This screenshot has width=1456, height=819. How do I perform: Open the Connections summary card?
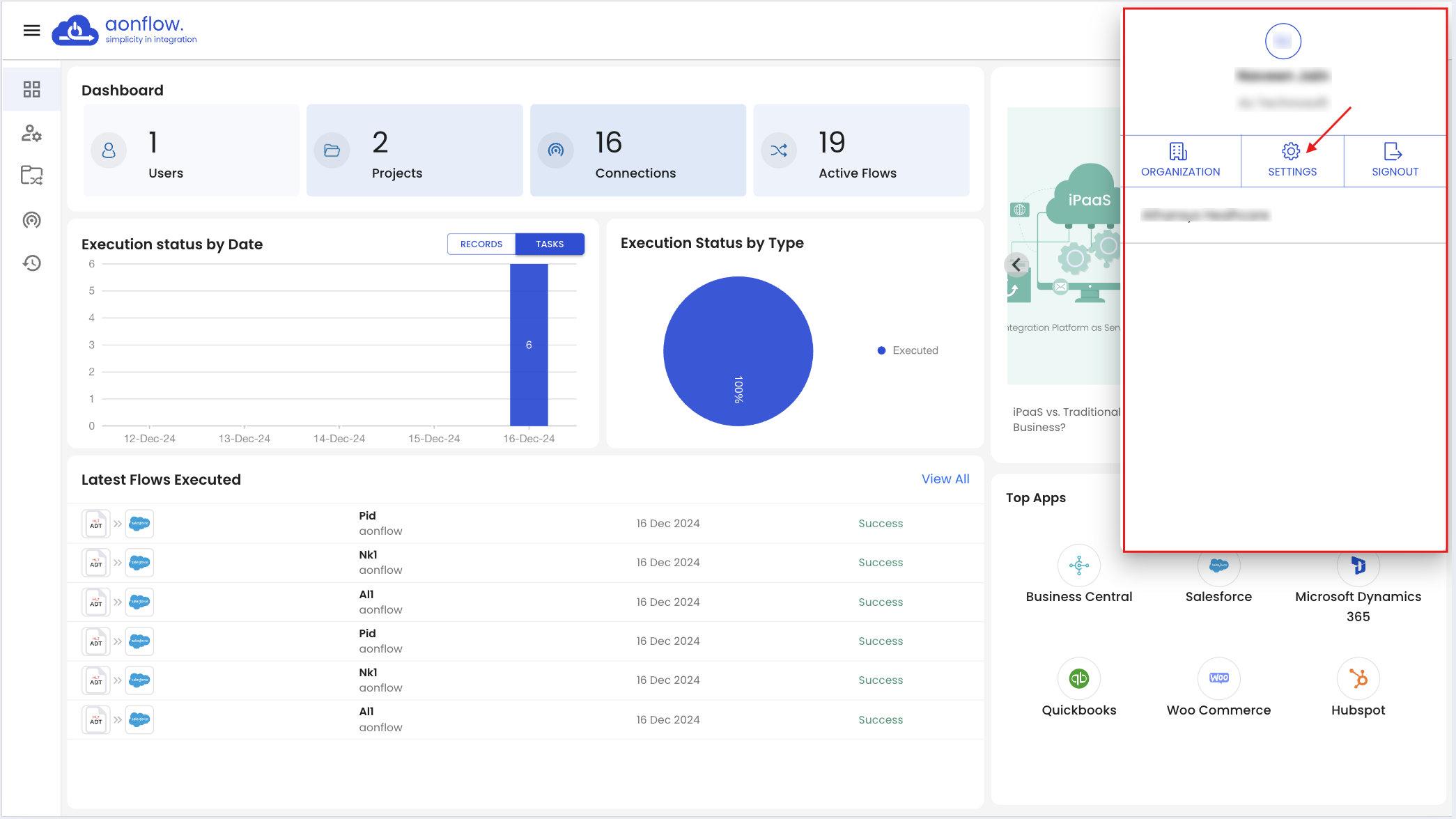637,150
